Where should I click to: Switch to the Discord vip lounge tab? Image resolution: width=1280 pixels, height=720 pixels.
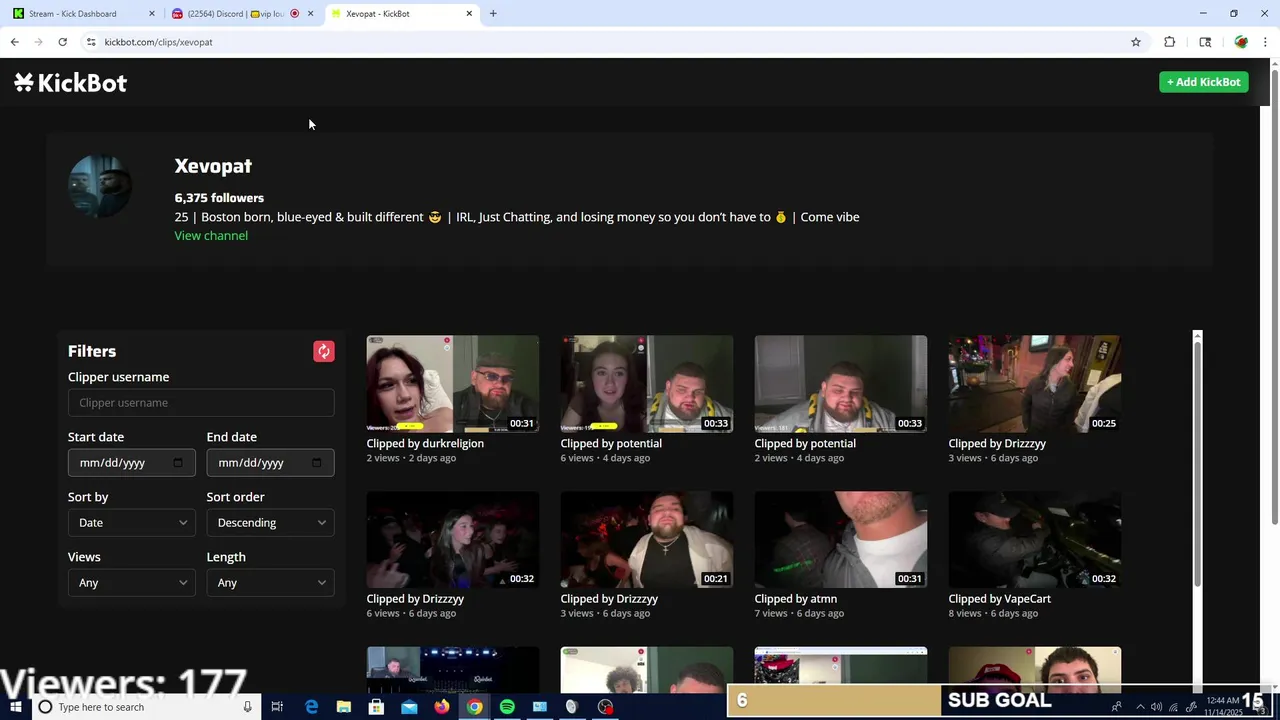[x=240, y=14]
